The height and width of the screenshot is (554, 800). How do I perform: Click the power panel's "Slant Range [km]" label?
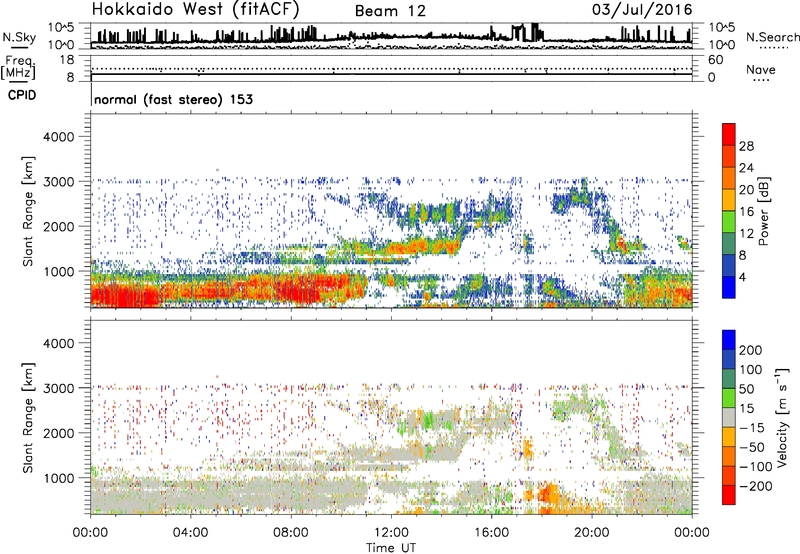(x=28, y=211)
